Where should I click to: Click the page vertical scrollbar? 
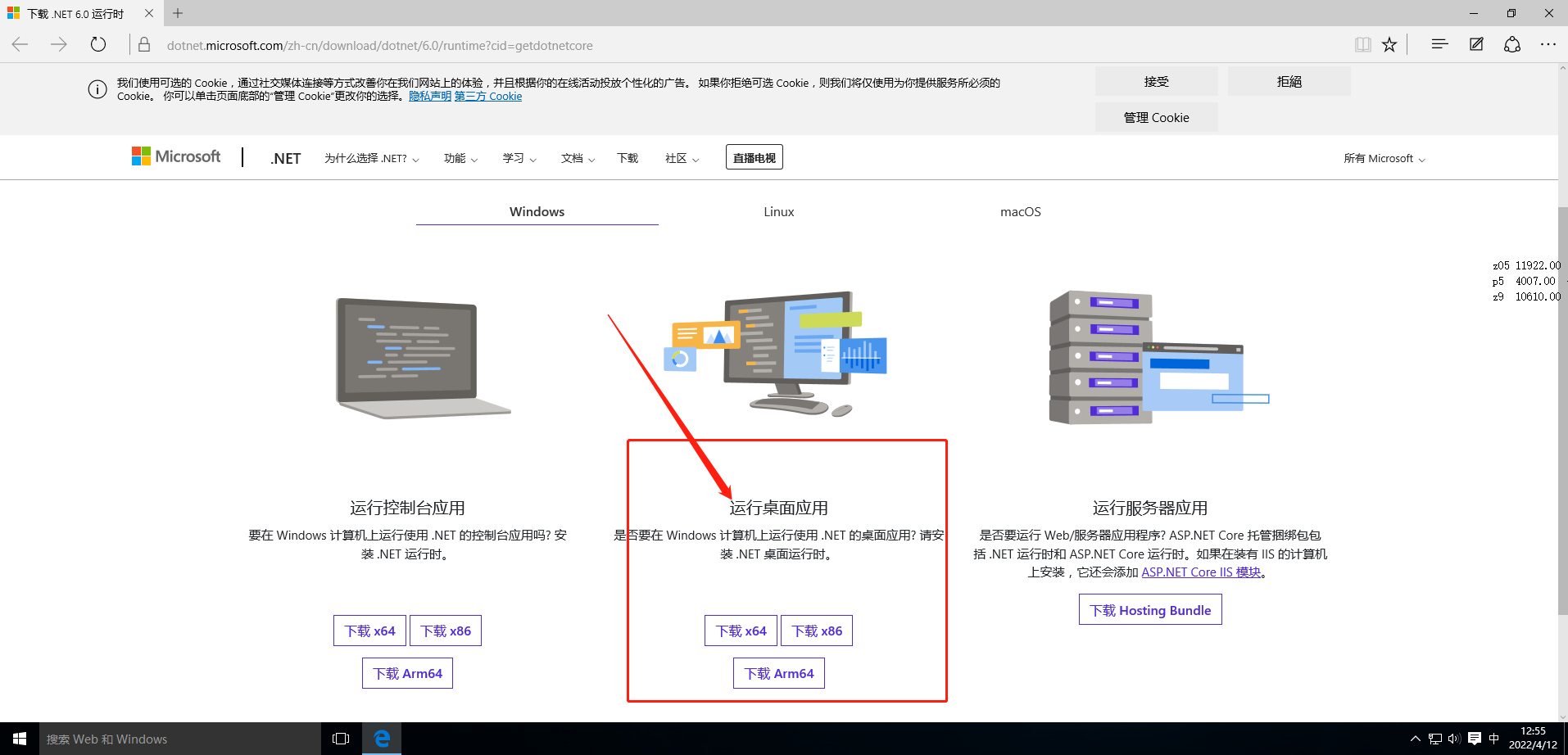pyautogui.click(x=1562, y=409)
